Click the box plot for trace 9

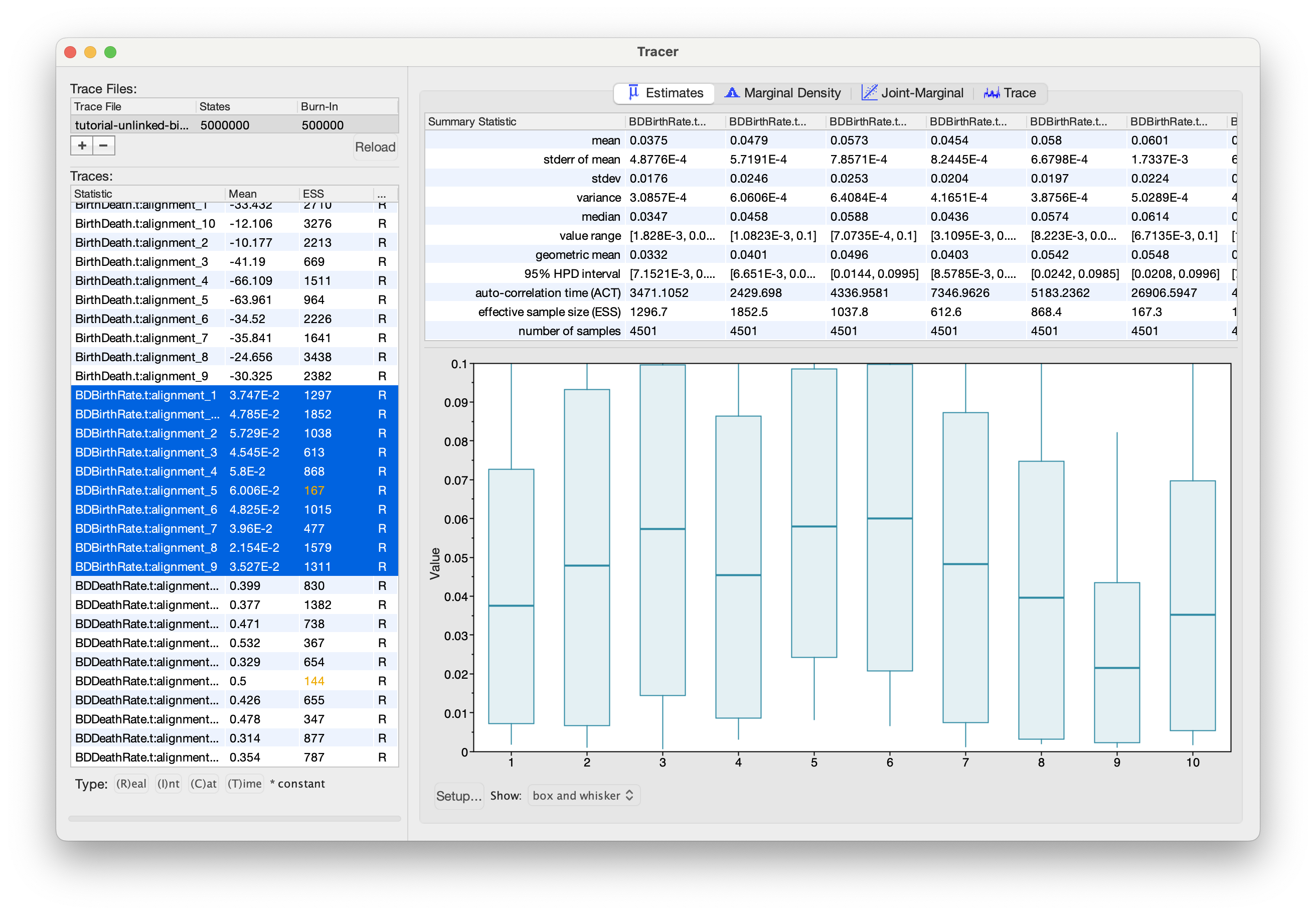click(x=1116, y=662)
